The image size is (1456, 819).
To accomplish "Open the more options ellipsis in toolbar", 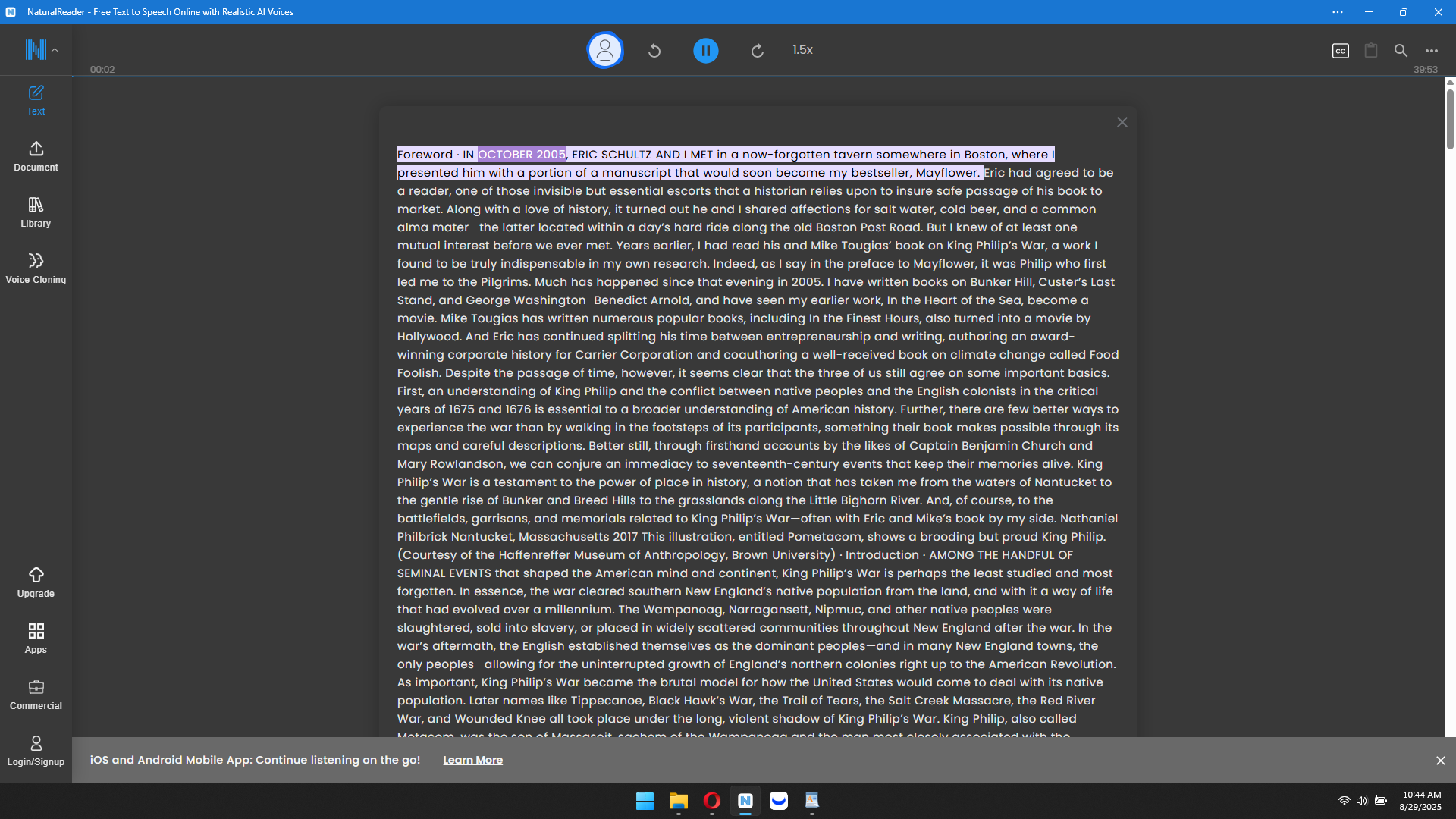I will [1431, 51].
